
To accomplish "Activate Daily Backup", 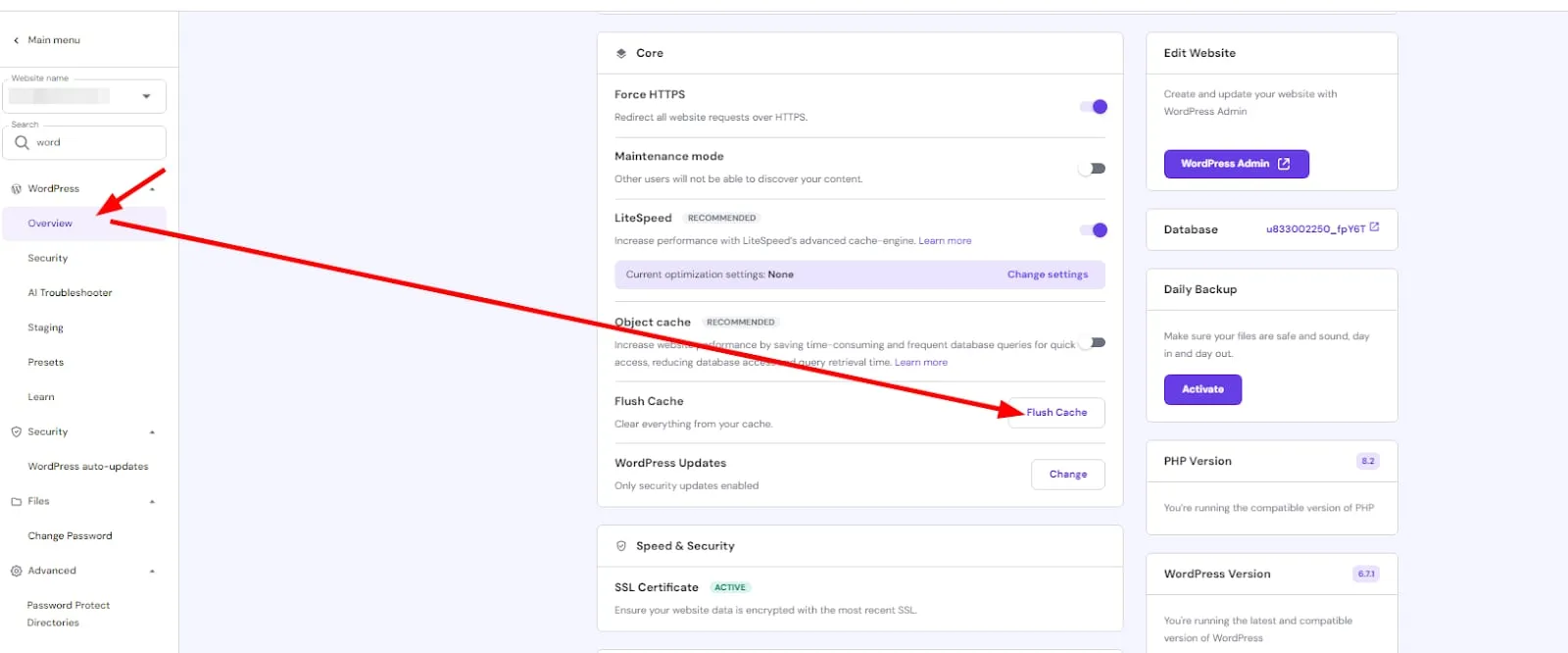I will pyautogui.click(x=1202, y=389).
